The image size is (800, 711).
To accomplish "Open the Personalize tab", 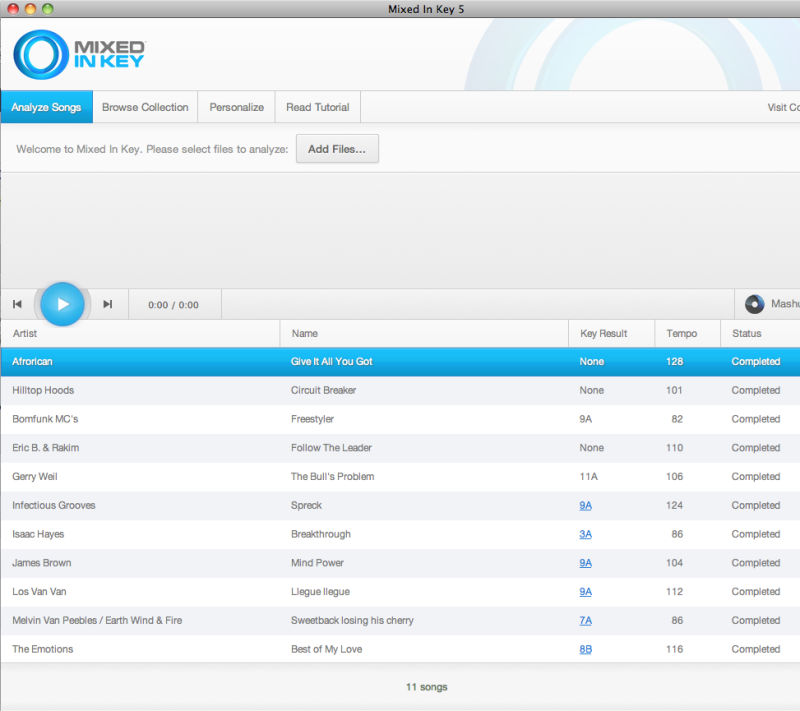I will 237,107.
